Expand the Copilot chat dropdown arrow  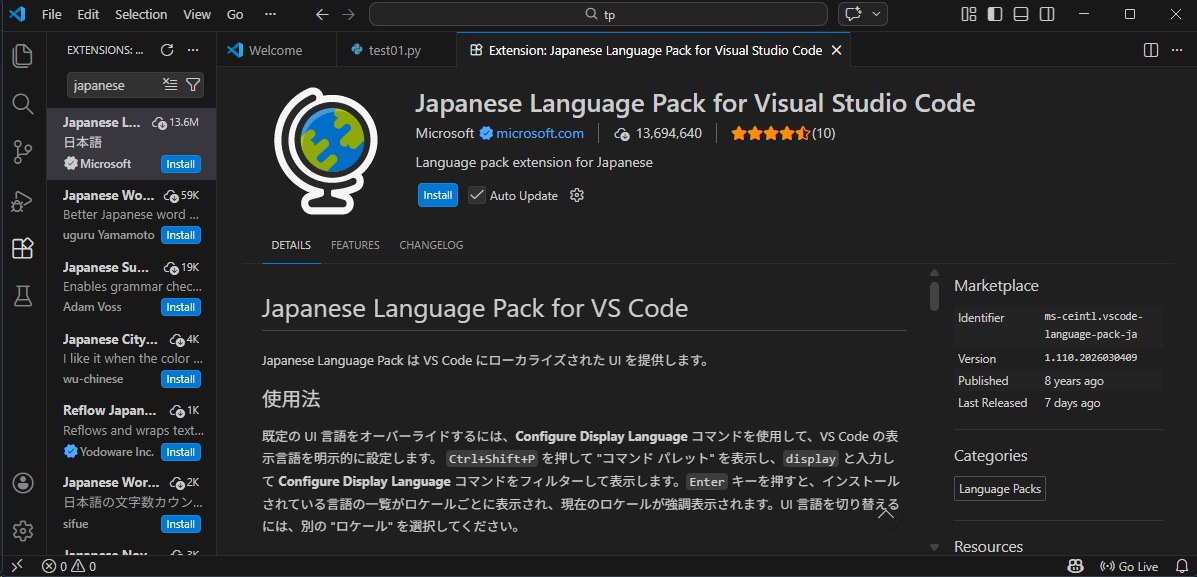tap(877, 14)
